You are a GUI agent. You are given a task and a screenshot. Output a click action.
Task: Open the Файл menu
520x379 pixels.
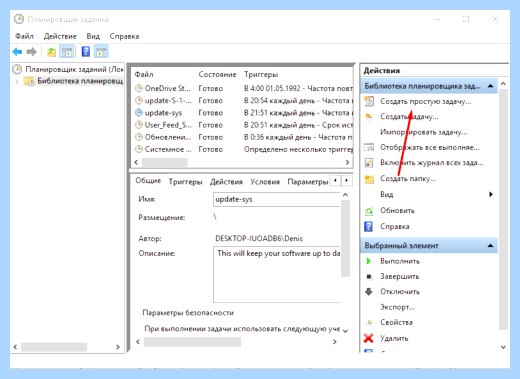coord(24,36)
